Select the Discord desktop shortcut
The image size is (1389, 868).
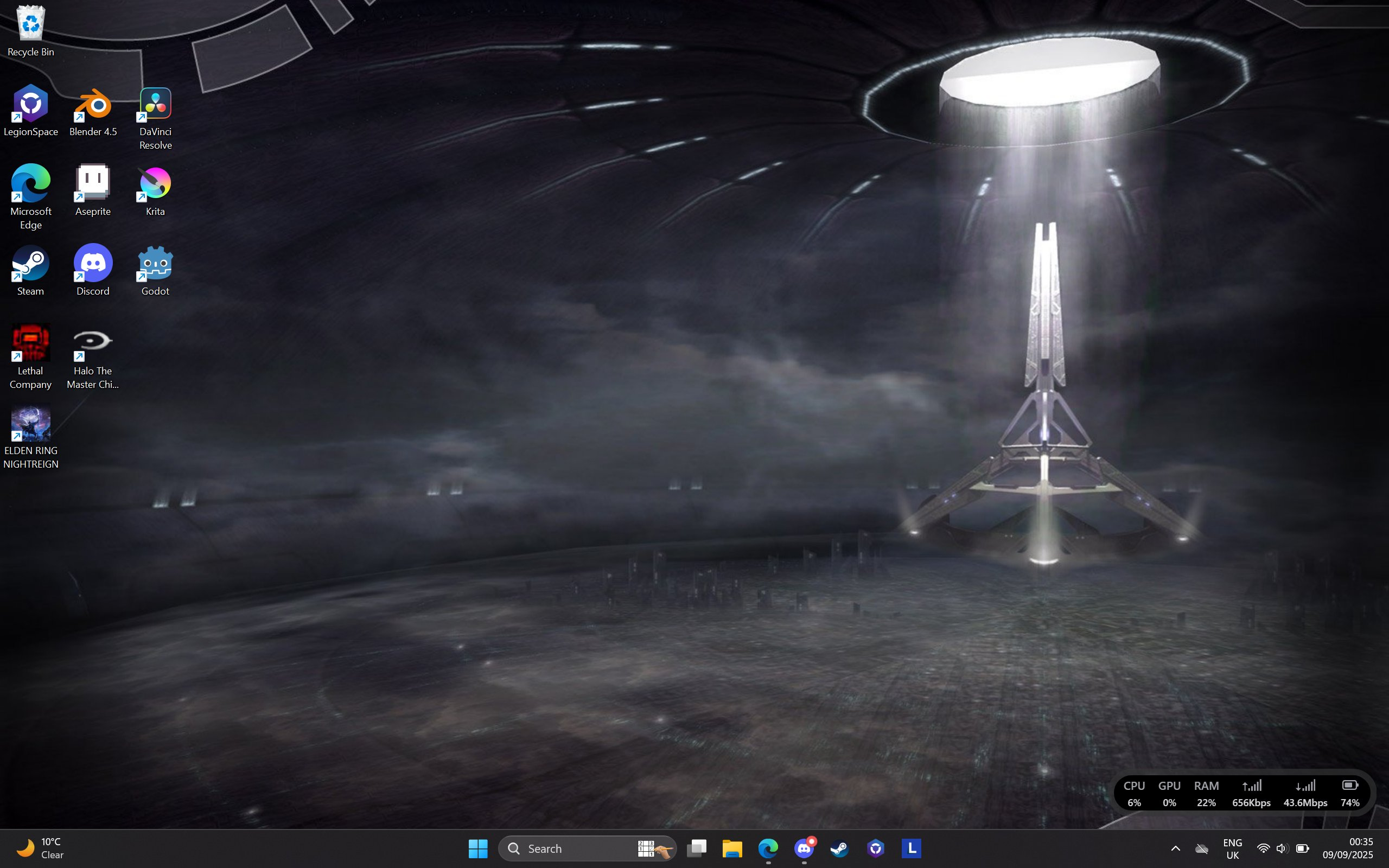[x=93, y=270]
